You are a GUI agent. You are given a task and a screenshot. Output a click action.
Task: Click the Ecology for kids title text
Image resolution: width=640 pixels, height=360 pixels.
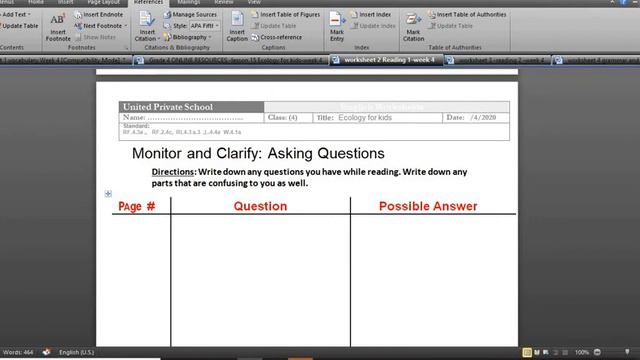click(365, 118)
